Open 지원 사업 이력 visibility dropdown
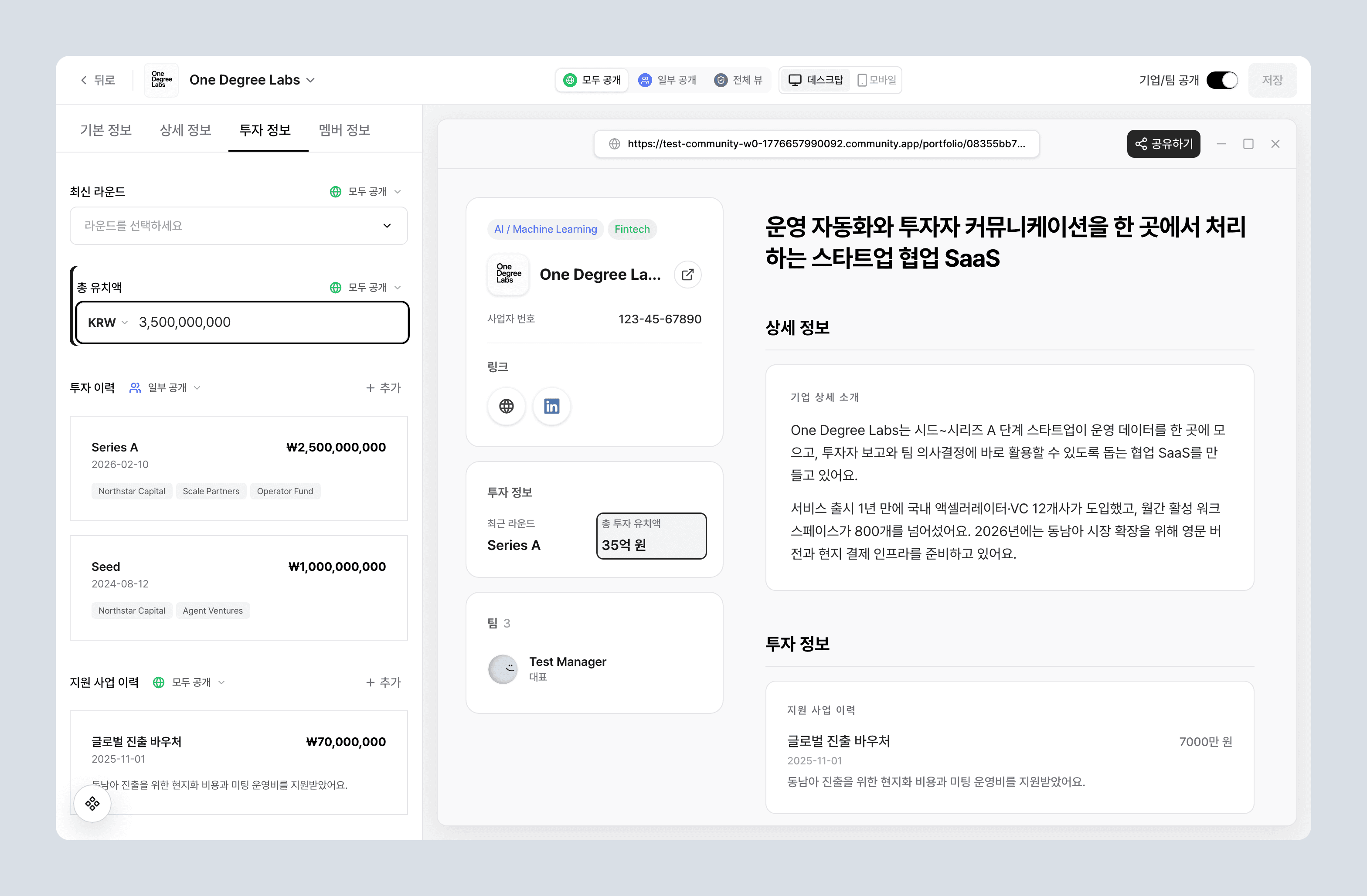The image size is (1367, 896). pos(189,682)
